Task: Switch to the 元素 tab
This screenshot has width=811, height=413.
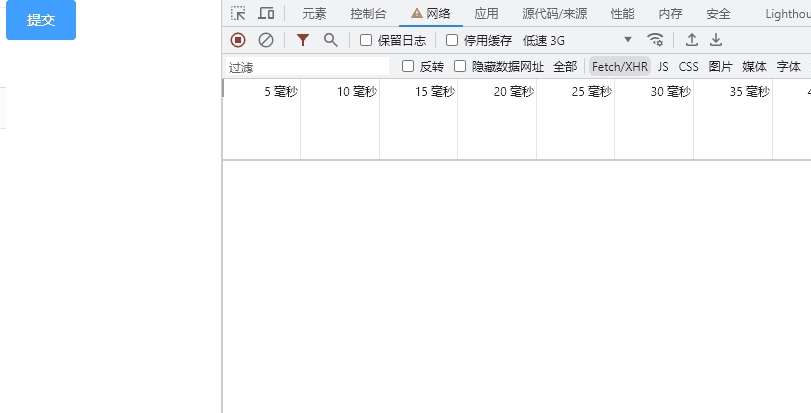Action: pyautogui.click(x=314, y=14)
